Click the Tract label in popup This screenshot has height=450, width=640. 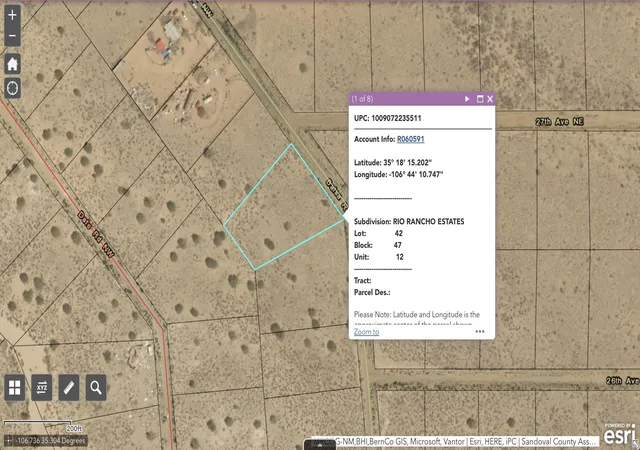[x=362, y=281]
